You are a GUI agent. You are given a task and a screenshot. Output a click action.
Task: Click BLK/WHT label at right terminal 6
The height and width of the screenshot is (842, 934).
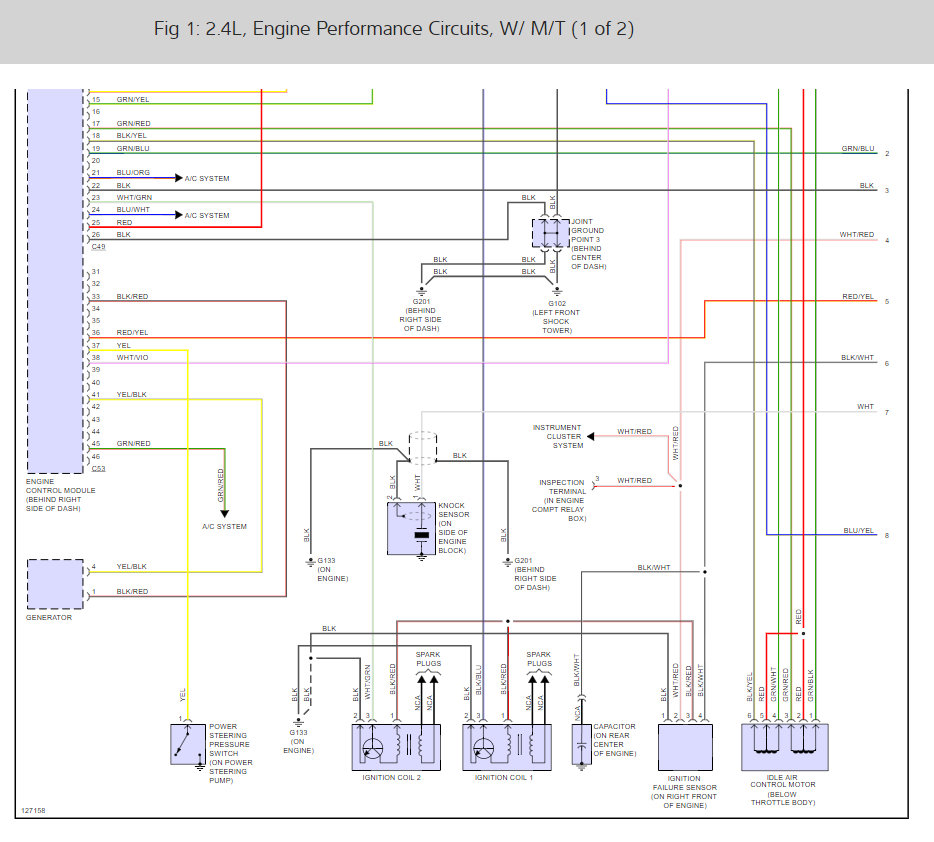pos(857,357)
